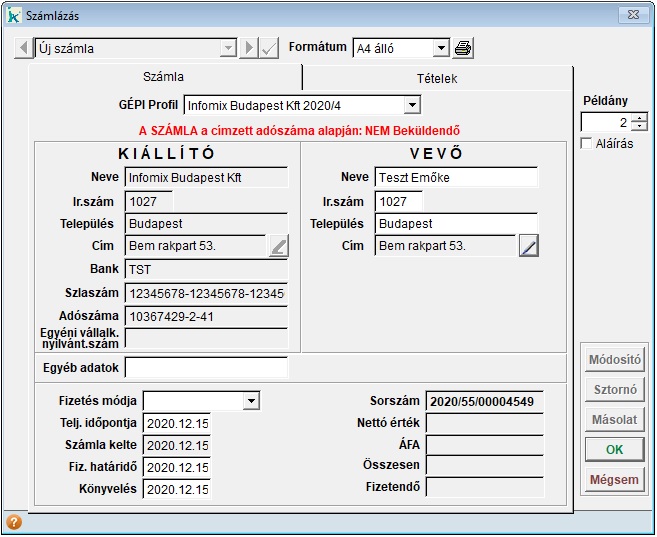Screen dimensions: 657x537
Task: Click the Vevő Neve text field
Action: (x=456, y=178)
